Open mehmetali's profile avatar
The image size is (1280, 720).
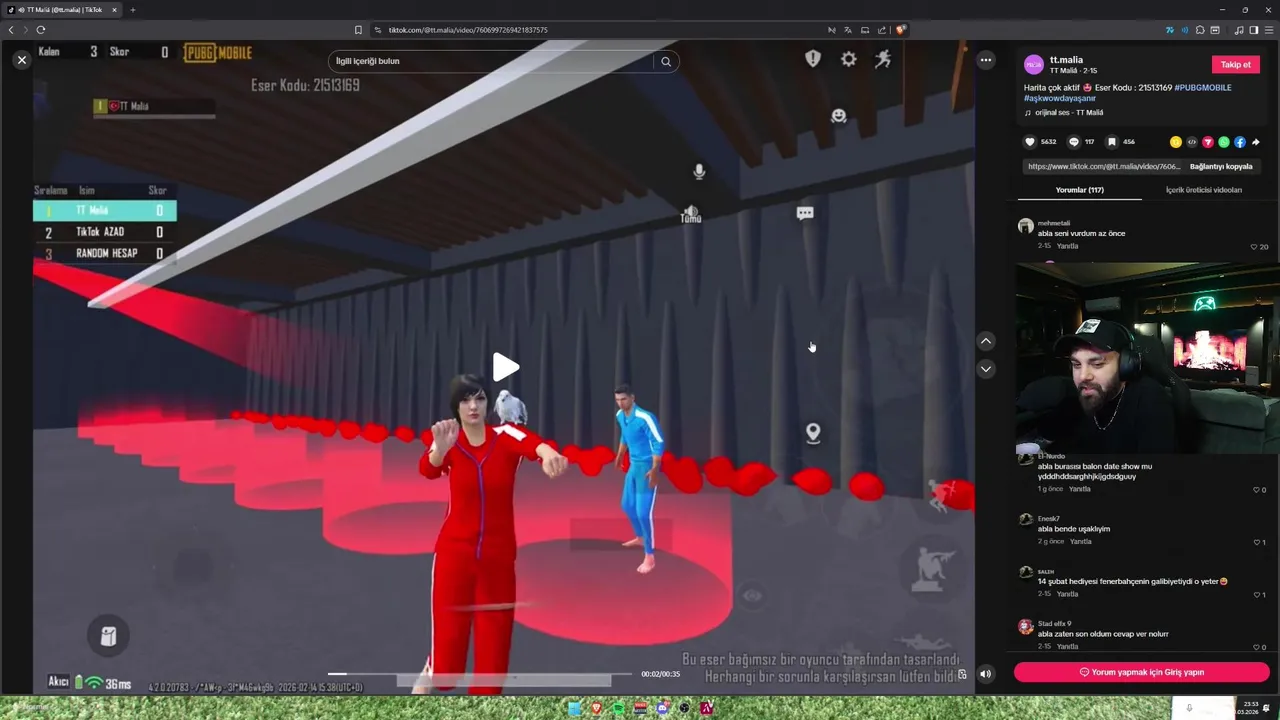1026,226
